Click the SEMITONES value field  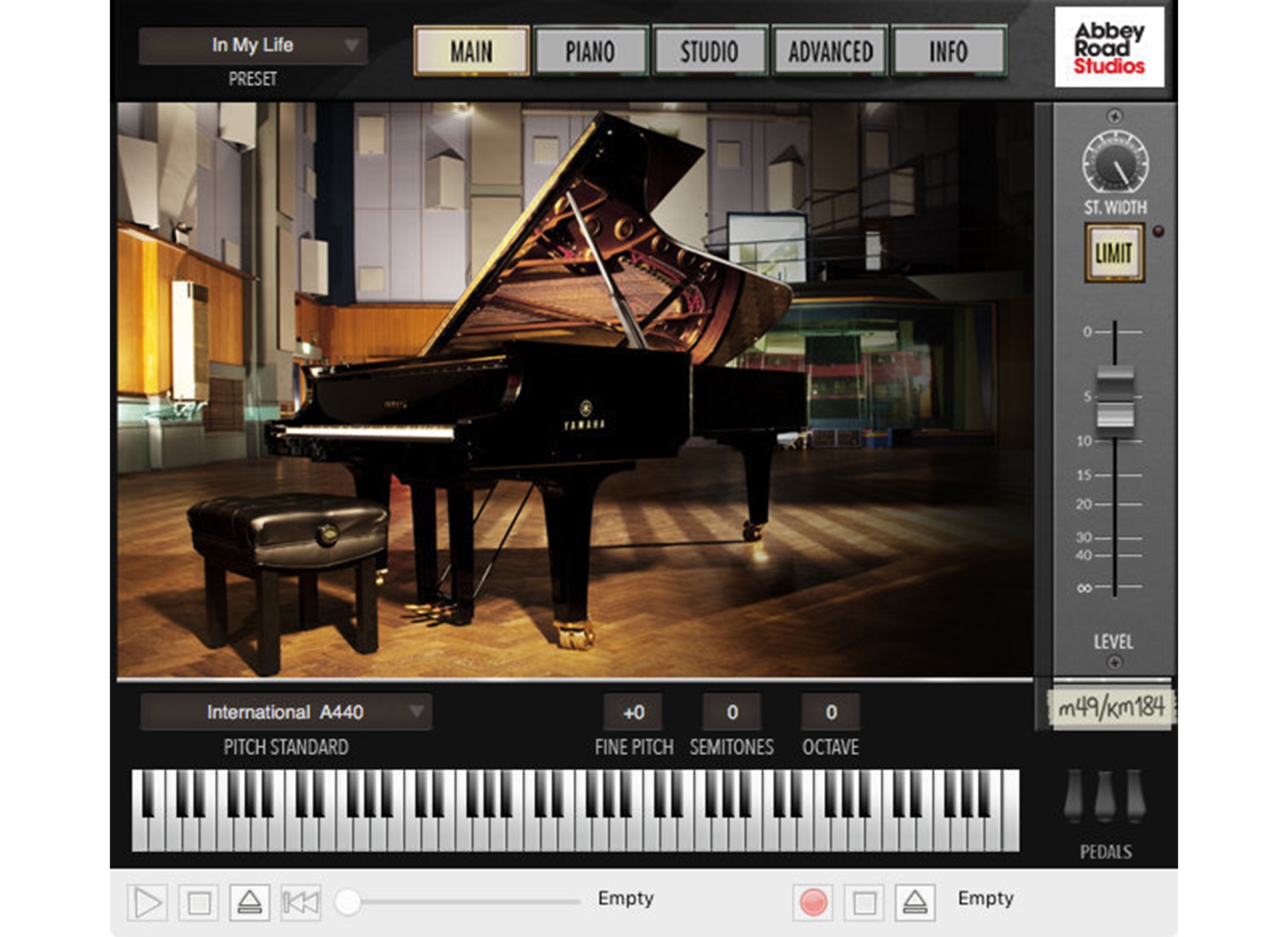click(732, 713)
